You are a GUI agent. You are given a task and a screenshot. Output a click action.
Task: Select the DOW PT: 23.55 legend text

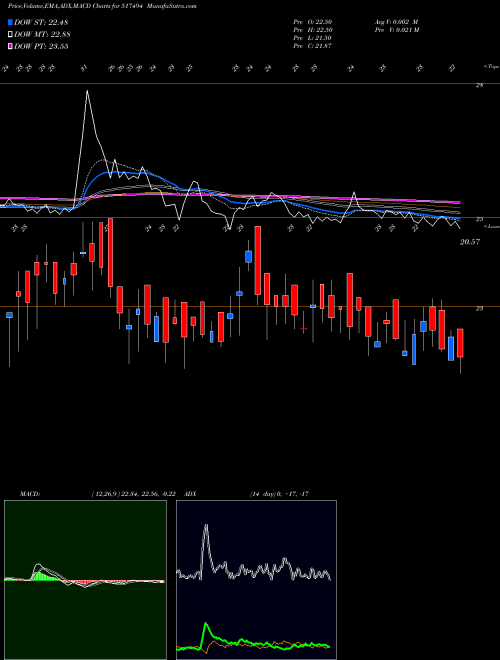click(x=41, y=46)
